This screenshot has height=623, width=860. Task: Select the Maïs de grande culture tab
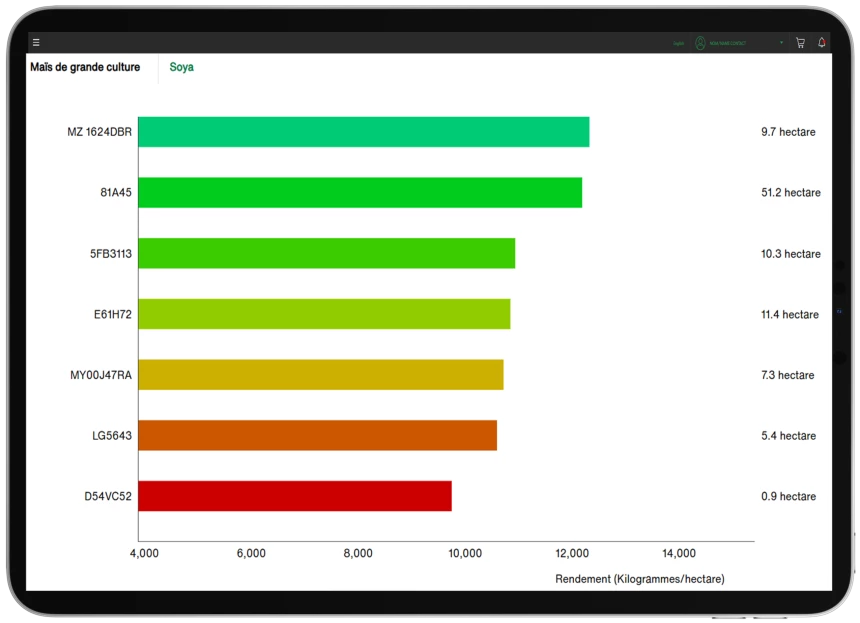point(85,68)
